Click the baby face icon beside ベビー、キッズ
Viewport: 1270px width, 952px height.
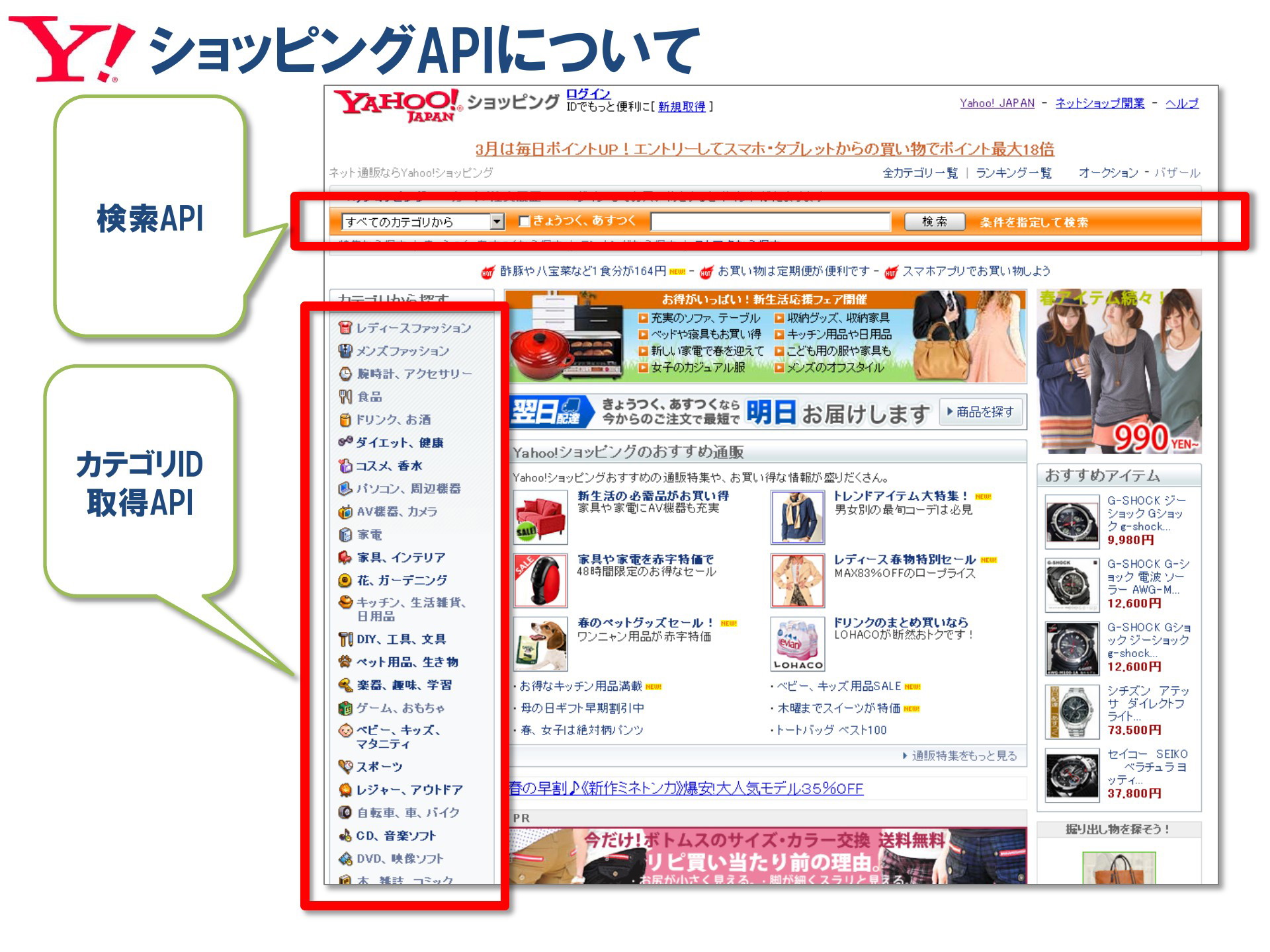coord(345,731)
